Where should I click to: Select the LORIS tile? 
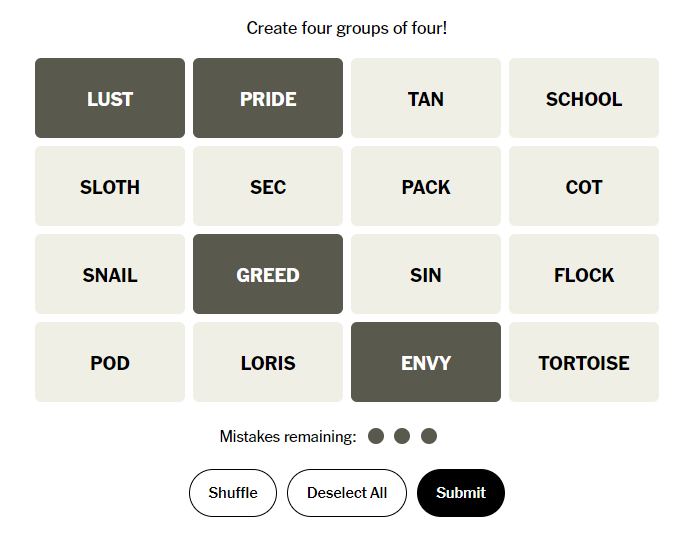point(268,362)
